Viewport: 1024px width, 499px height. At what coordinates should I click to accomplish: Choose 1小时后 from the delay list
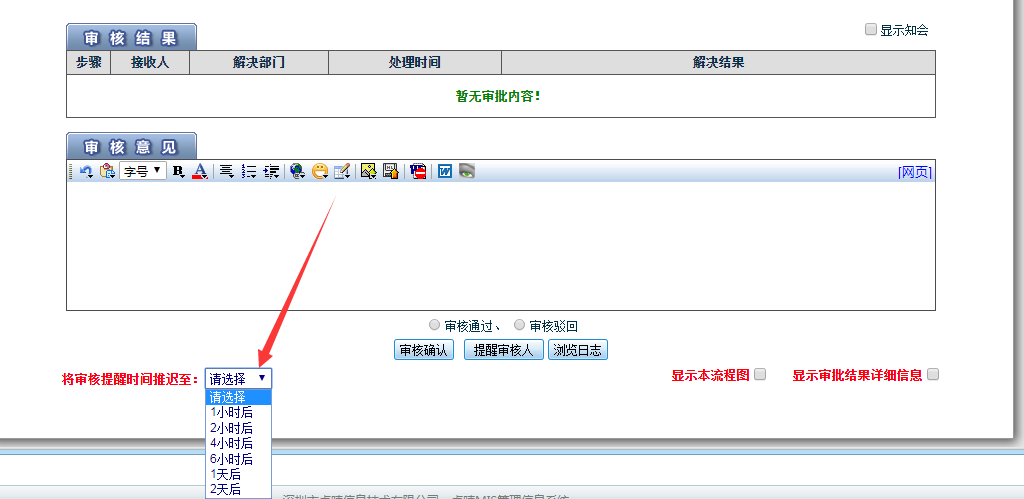[238, 413]
